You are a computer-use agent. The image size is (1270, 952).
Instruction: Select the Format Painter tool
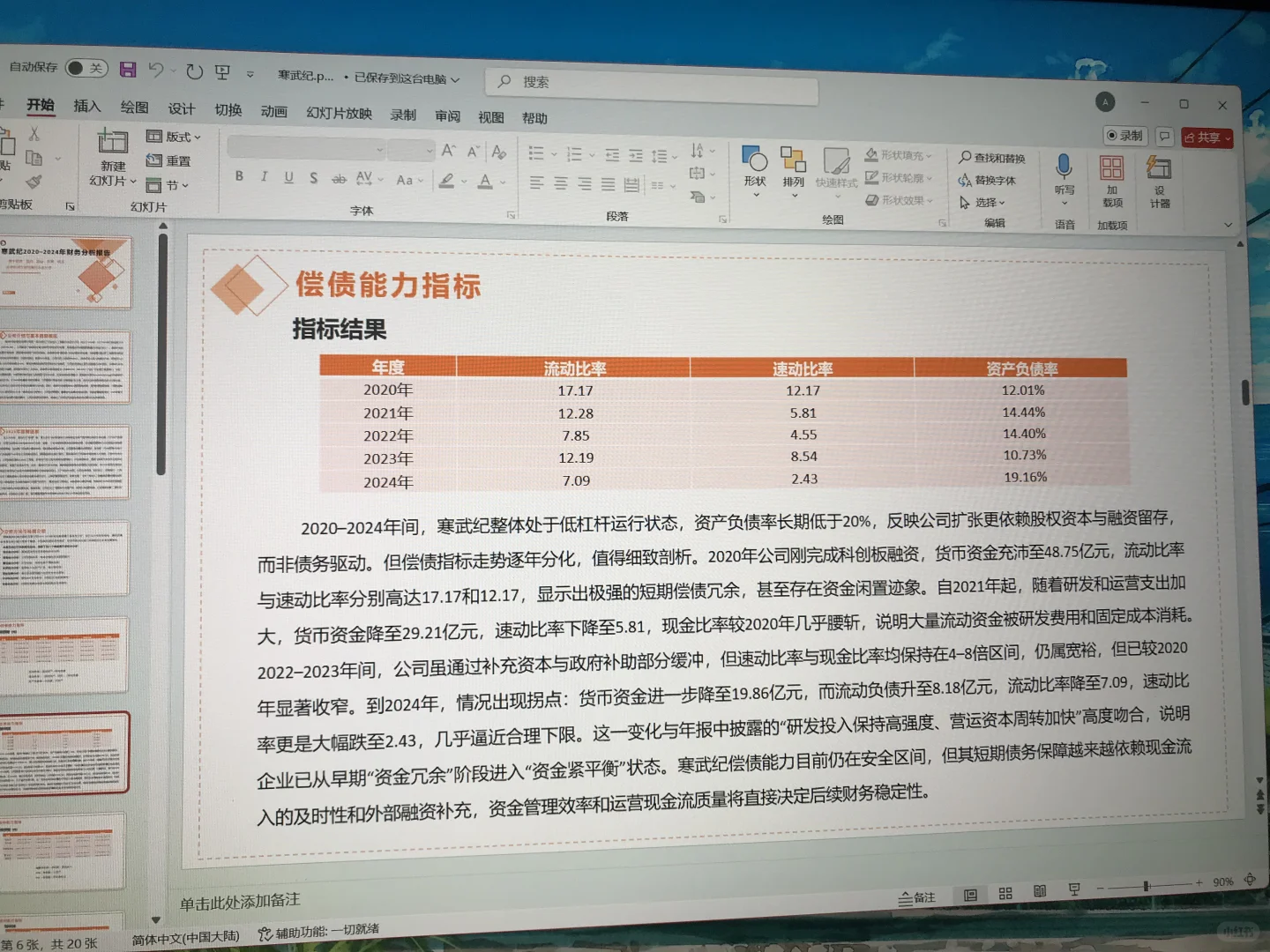35,182
